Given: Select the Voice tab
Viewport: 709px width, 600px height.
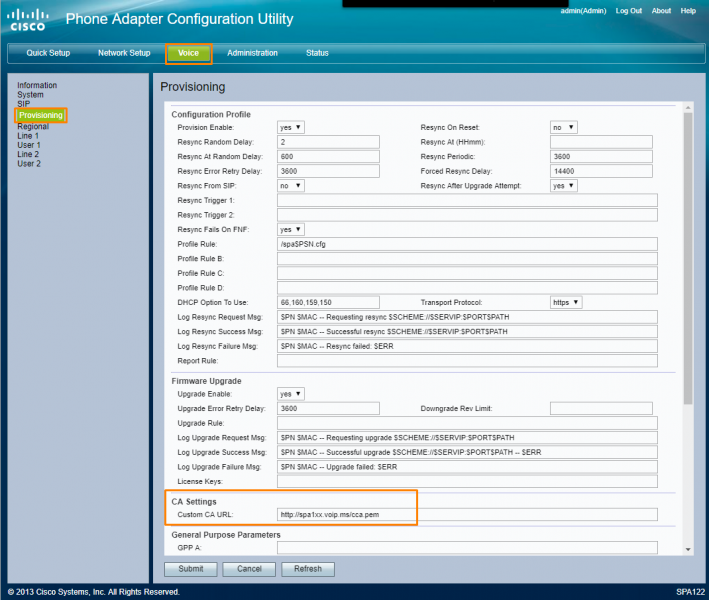Looking at the screenshot, I should [x=189, y=53].
